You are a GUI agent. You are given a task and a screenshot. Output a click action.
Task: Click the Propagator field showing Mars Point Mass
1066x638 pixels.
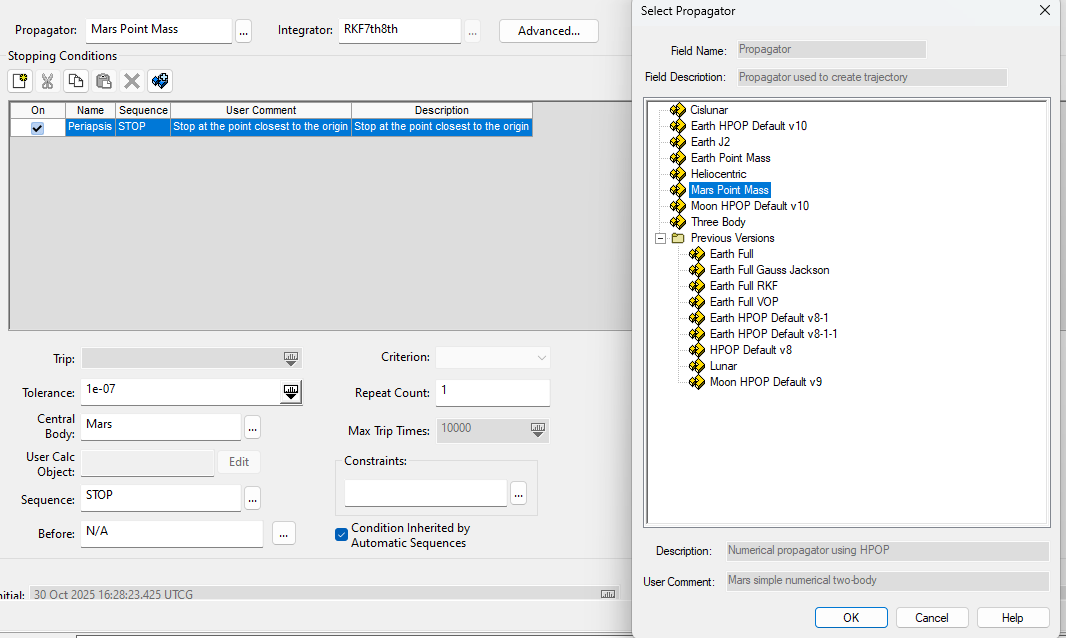coord(159,31)
